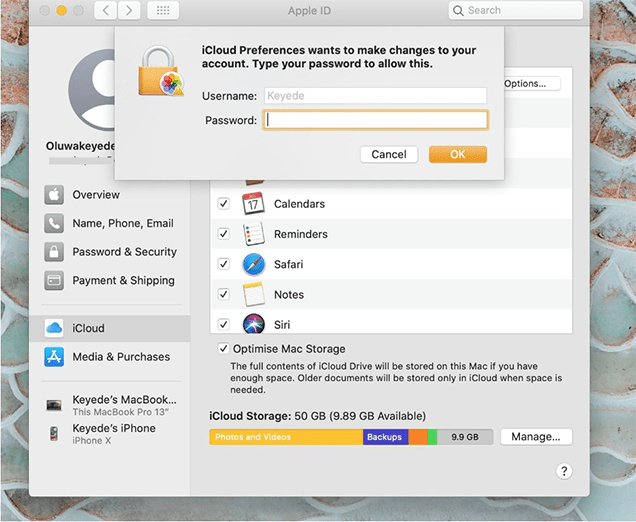Click the back arrow in the toolbar
The height and width of the screenshot is (522, 636).
click(x=106, y=10)
